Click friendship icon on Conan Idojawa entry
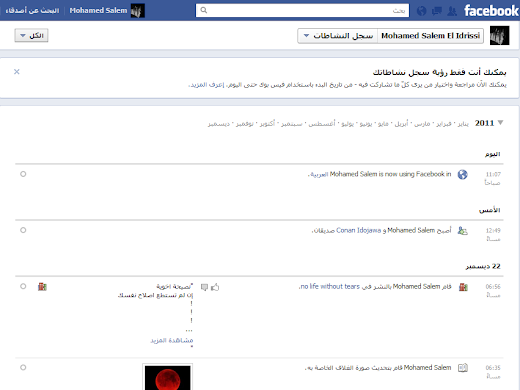The height and width of the screenshot is (390, 520). pyautogui.click(x=463, y=231)
